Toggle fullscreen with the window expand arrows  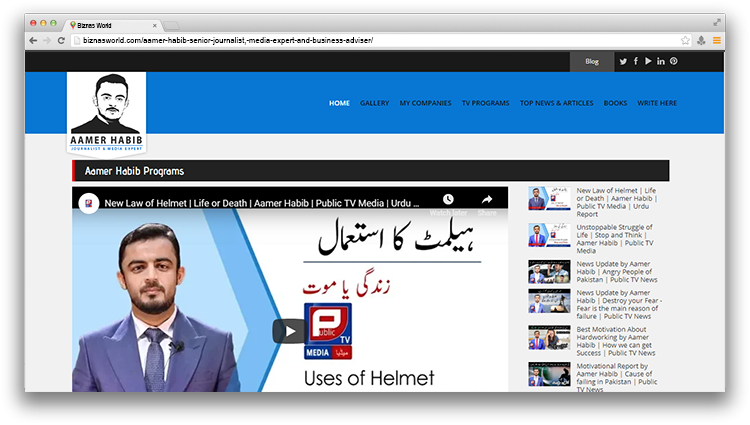717,22
